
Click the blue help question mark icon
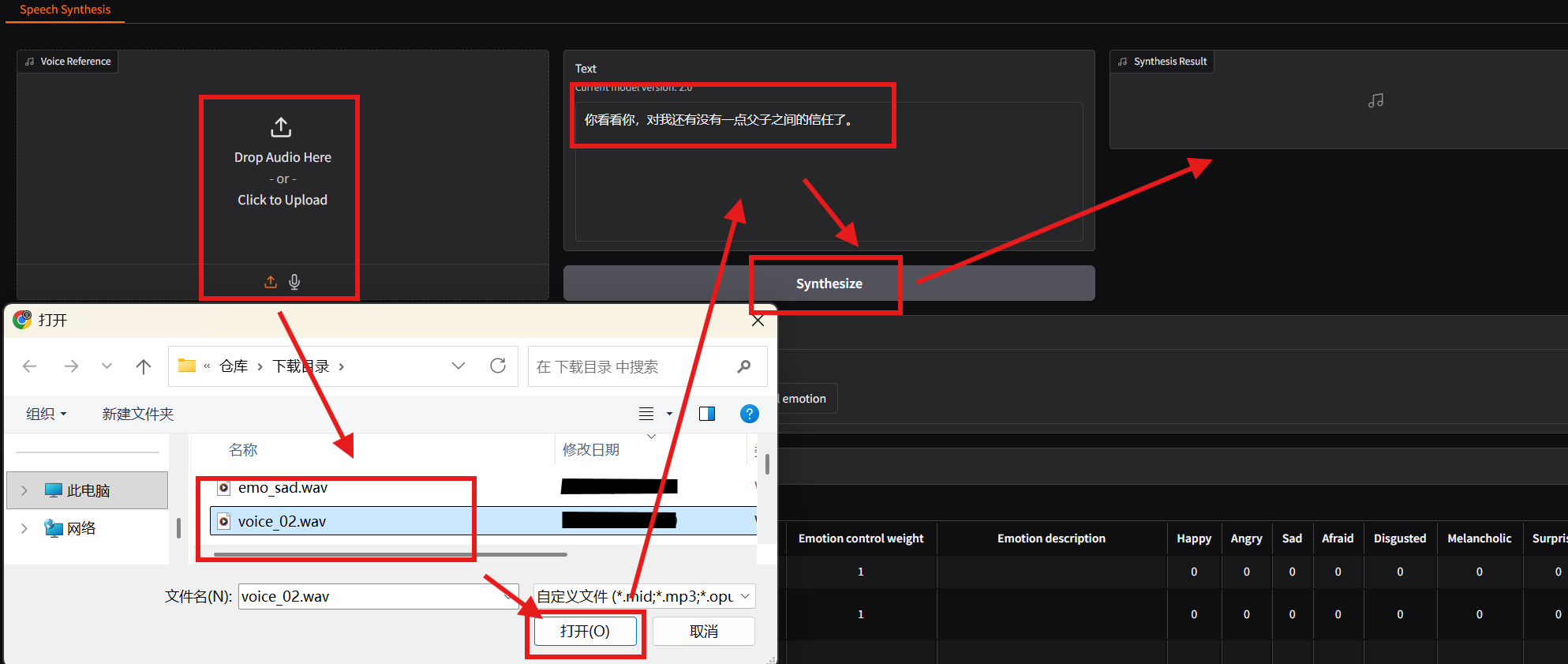749,414
